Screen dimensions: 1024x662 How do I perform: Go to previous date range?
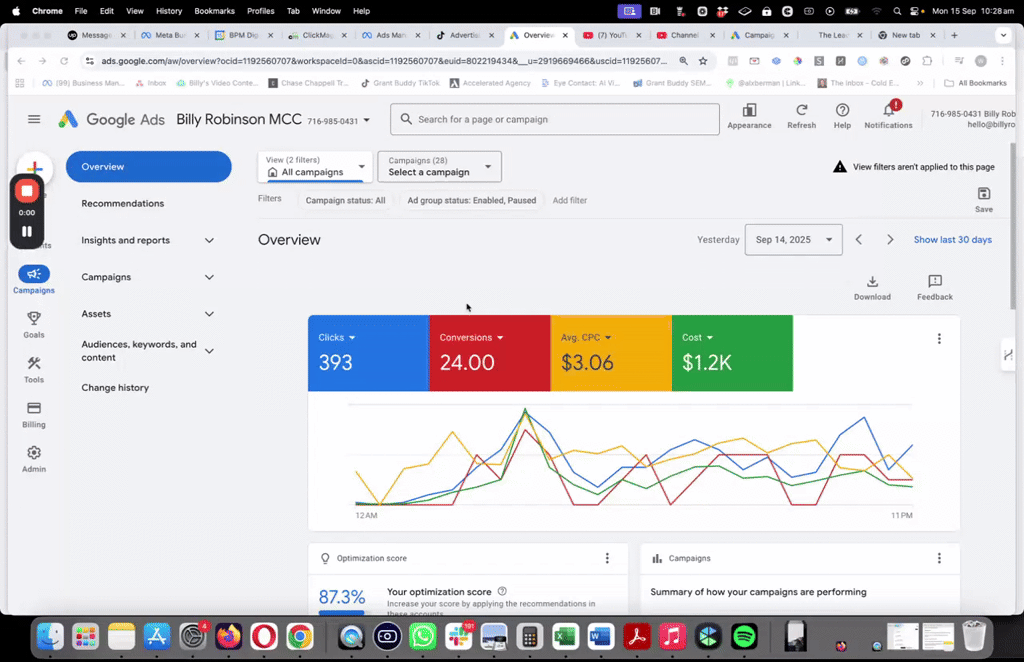point(859,240)
